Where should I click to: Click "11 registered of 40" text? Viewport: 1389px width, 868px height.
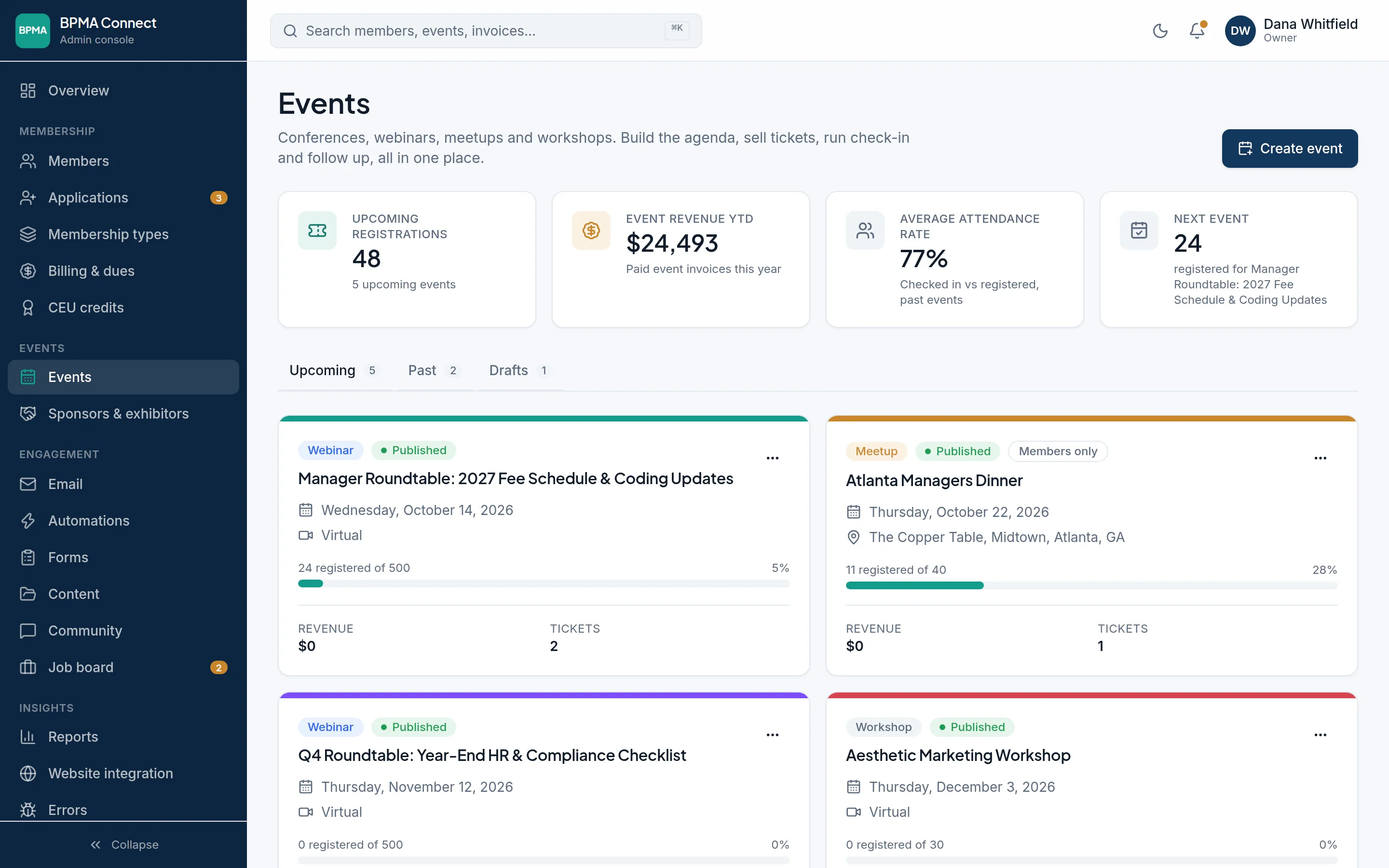[x=896, y=570]
